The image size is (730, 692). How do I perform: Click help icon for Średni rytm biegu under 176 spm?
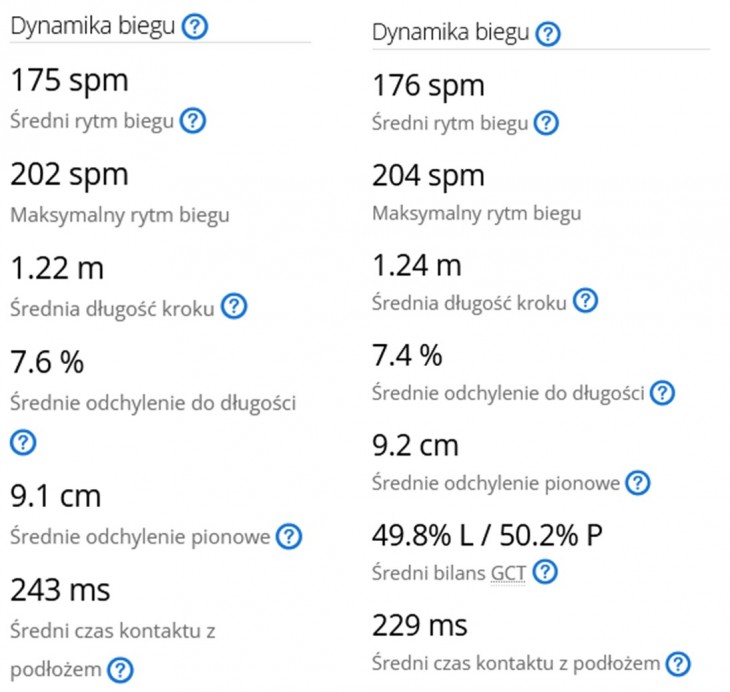546,123
